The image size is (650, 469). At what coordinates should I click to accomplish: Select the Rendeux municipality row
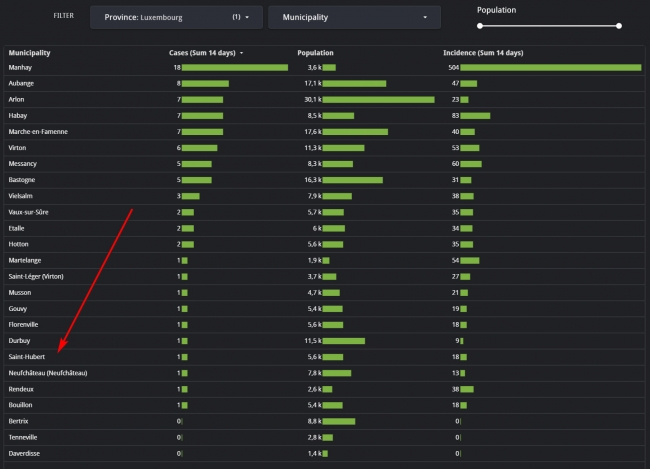(x=325, y=389)
